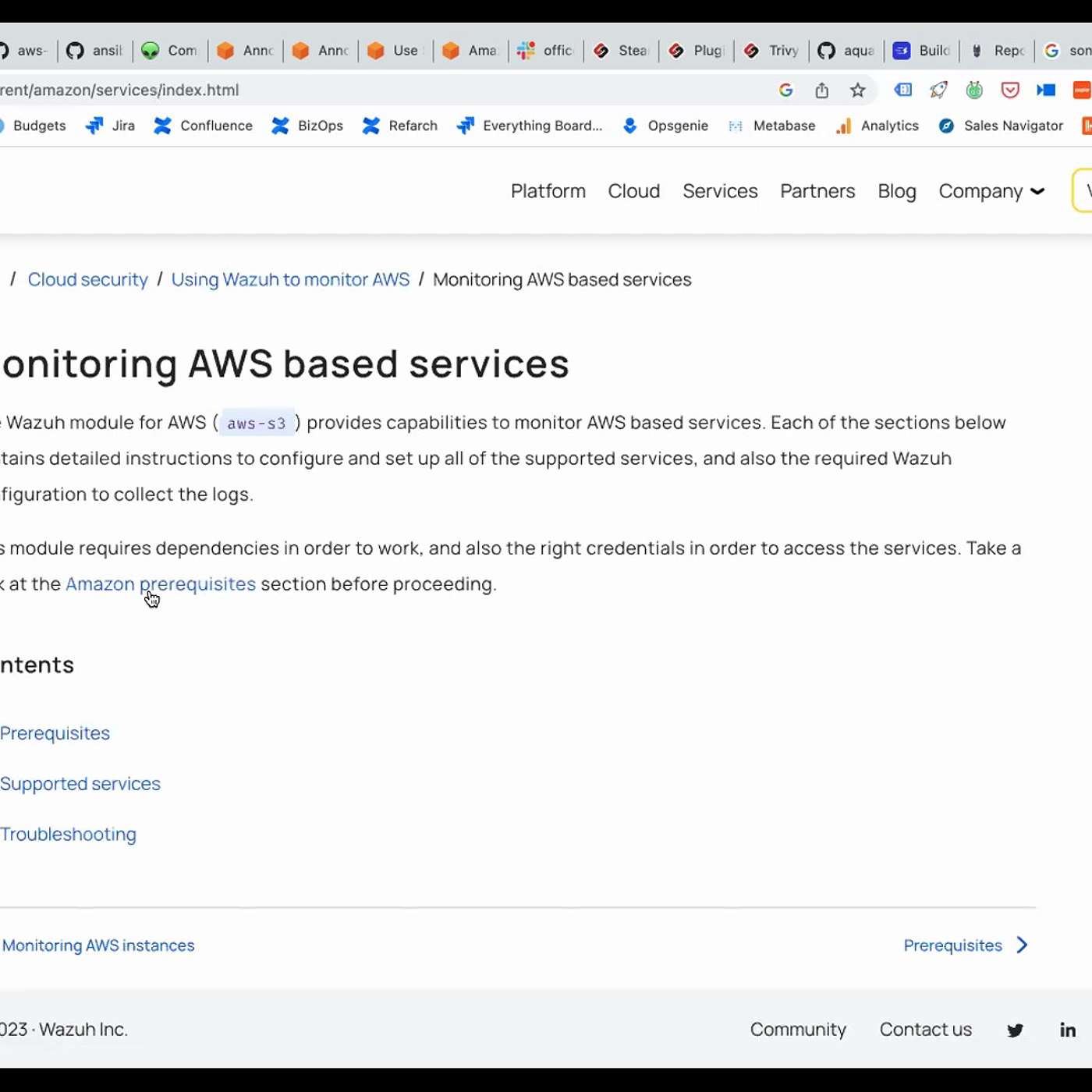This screenshot has width=1092, height=1092.
Task: Click the bookmark star icon in address bar
Action: tap(858, 90)
